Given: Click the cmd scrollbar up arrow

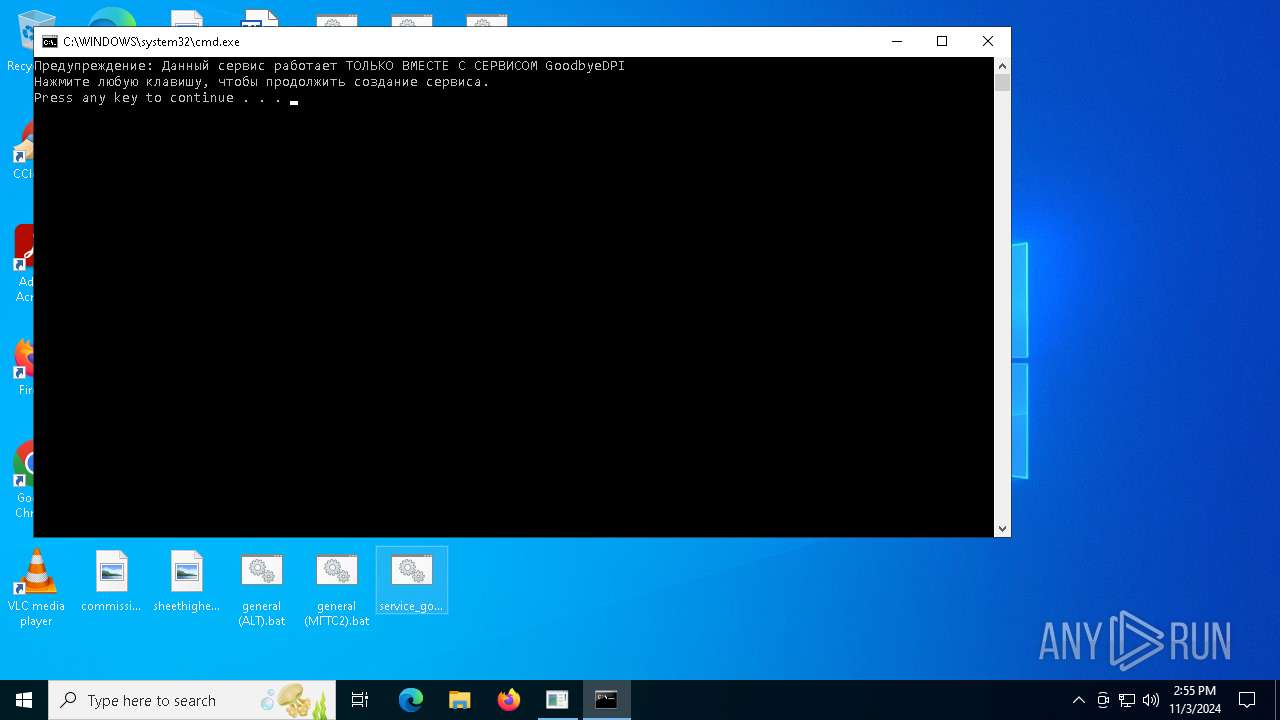Looking at the screenshot, I should 1002,65.
